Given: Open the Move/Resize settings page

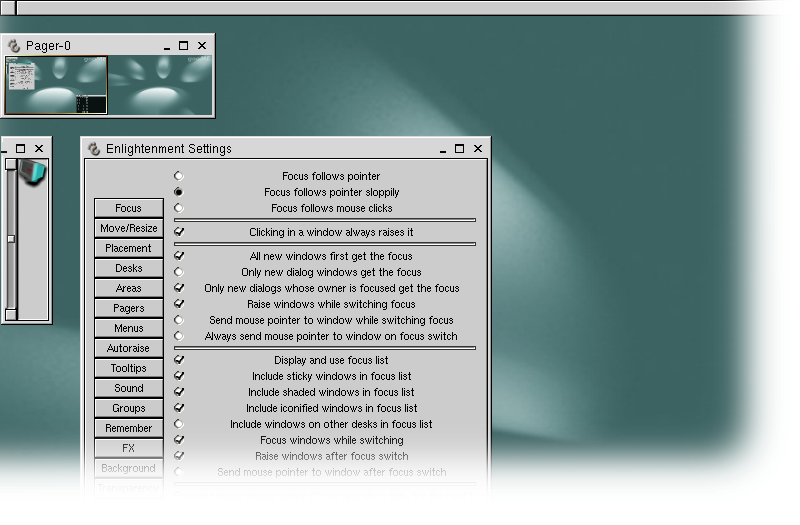Looking at the screenshot, I should [x=129, y=228].
